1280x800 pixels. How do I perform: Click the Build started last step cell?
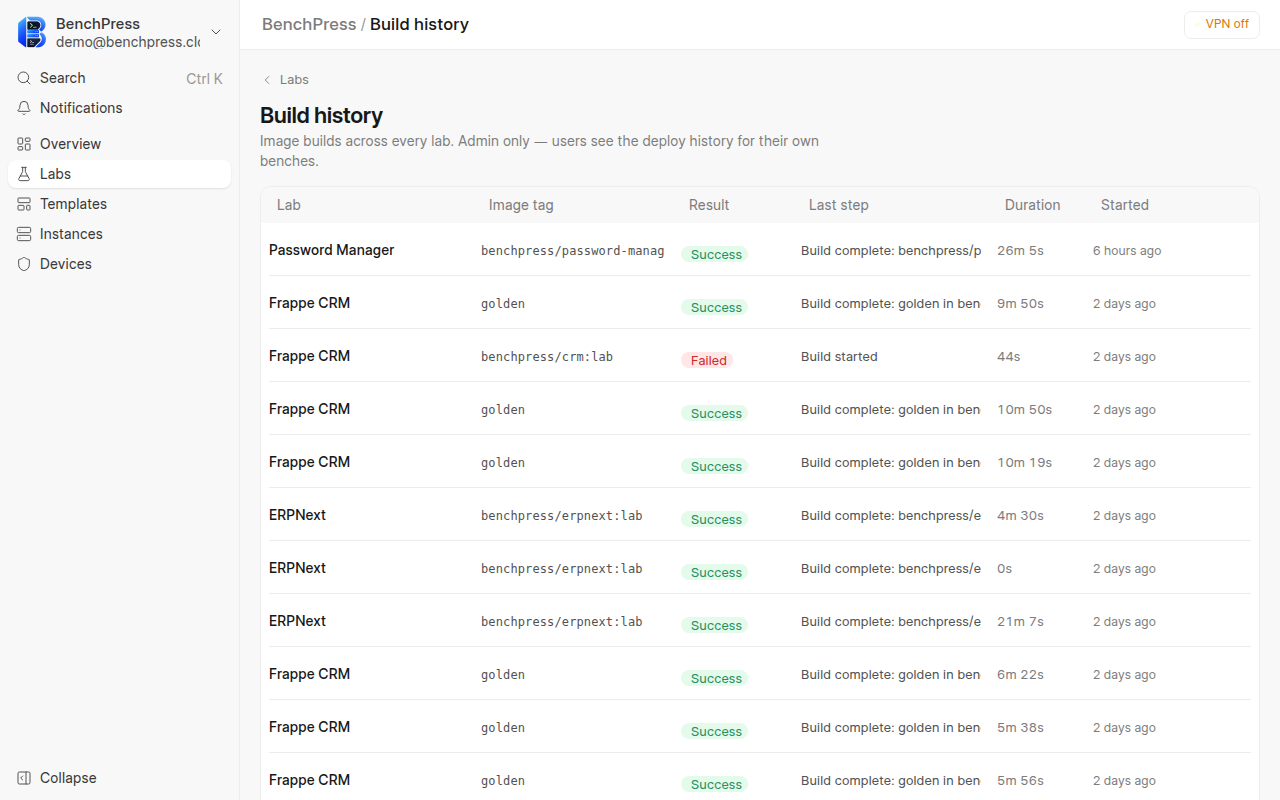point(839,357)
